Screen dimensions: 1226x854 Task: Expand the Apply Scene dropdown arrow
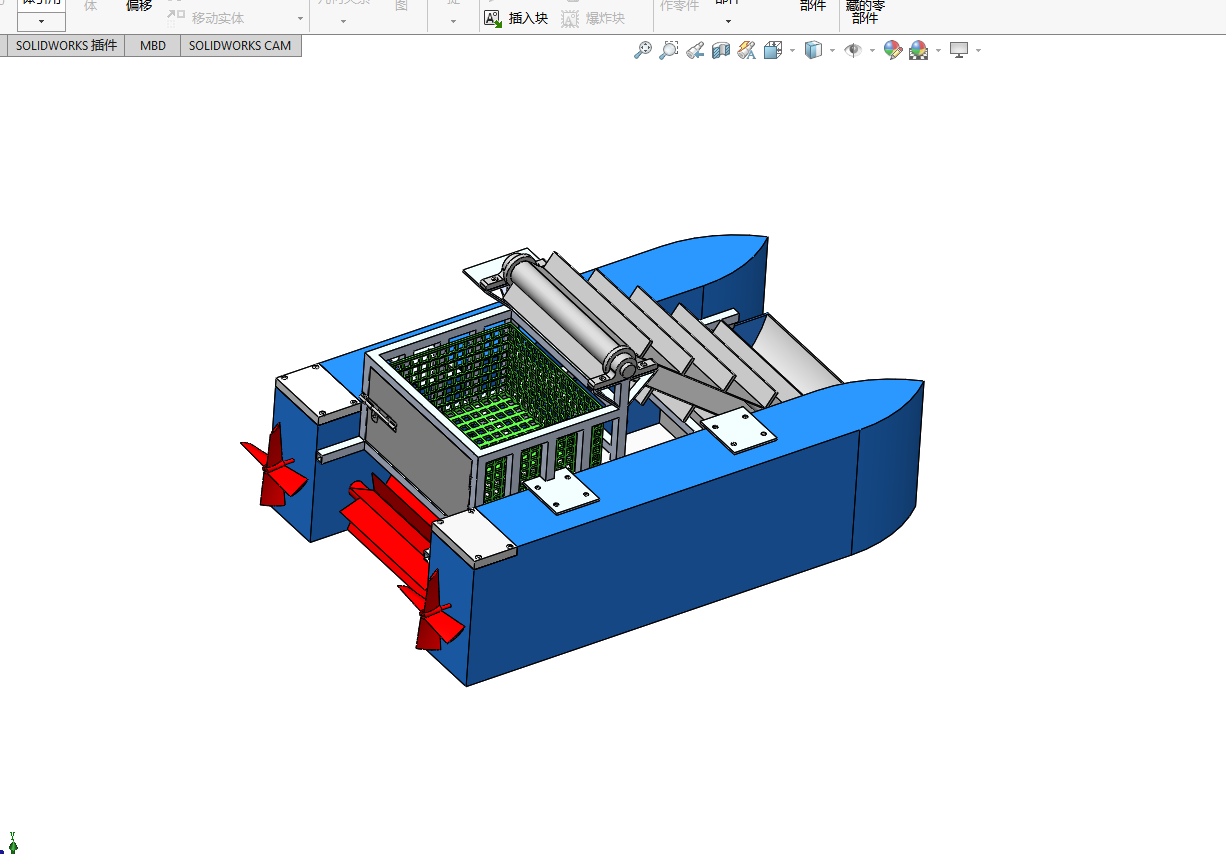[938, 50]
